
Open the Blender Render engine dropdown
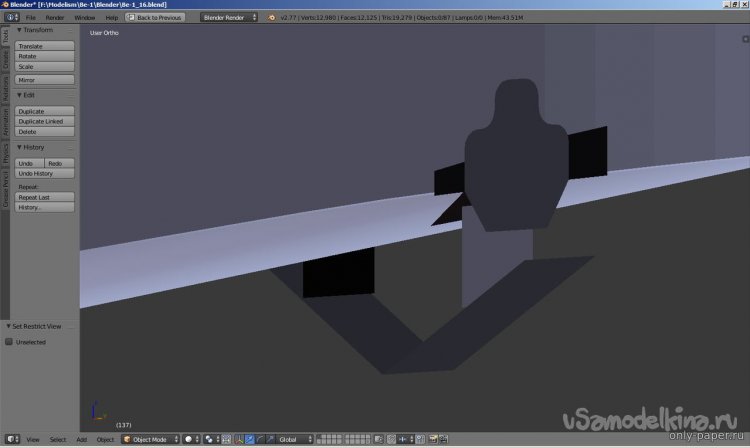point(228,18)
